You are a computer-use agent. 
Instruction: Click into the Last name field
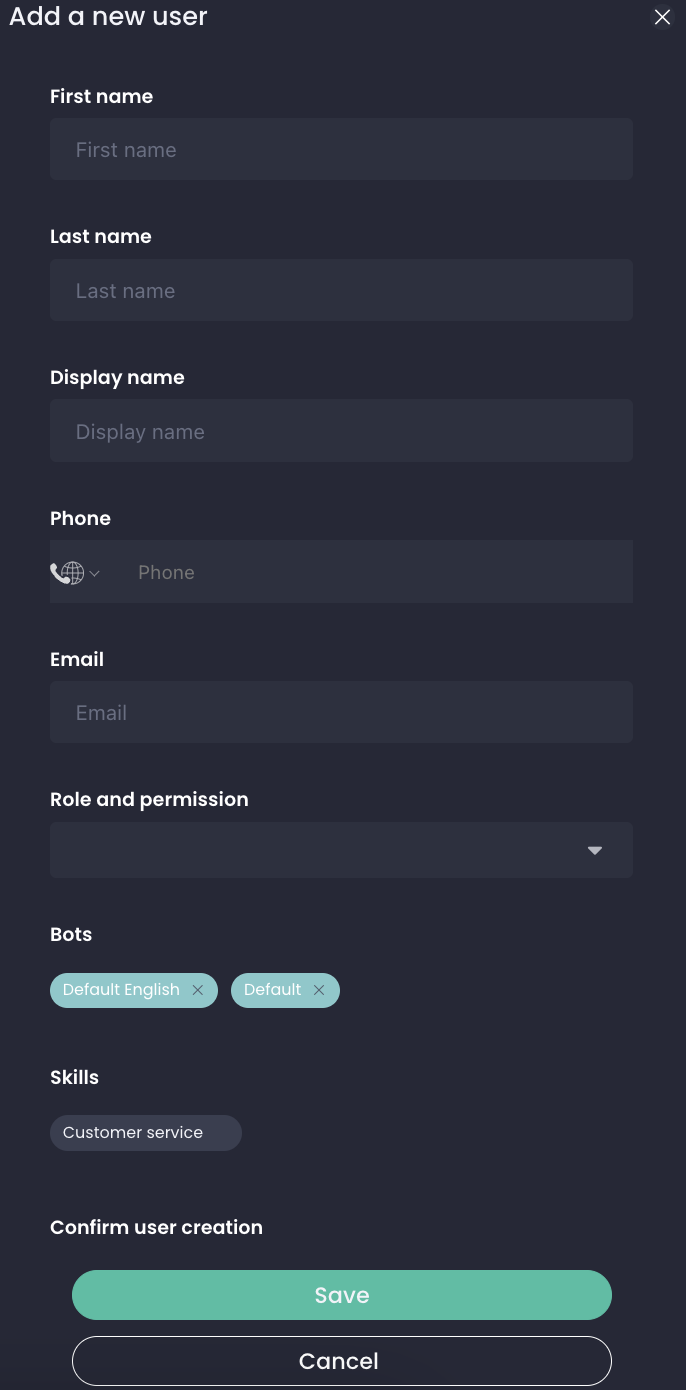coord(341,291)
